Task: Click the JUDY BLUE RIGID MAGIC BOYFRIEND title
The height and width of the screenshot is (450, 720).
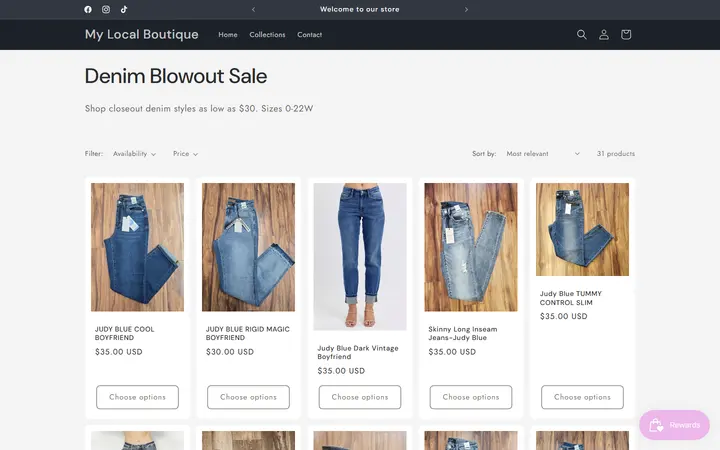Action: pyautogui.click(x=248, y=333)
